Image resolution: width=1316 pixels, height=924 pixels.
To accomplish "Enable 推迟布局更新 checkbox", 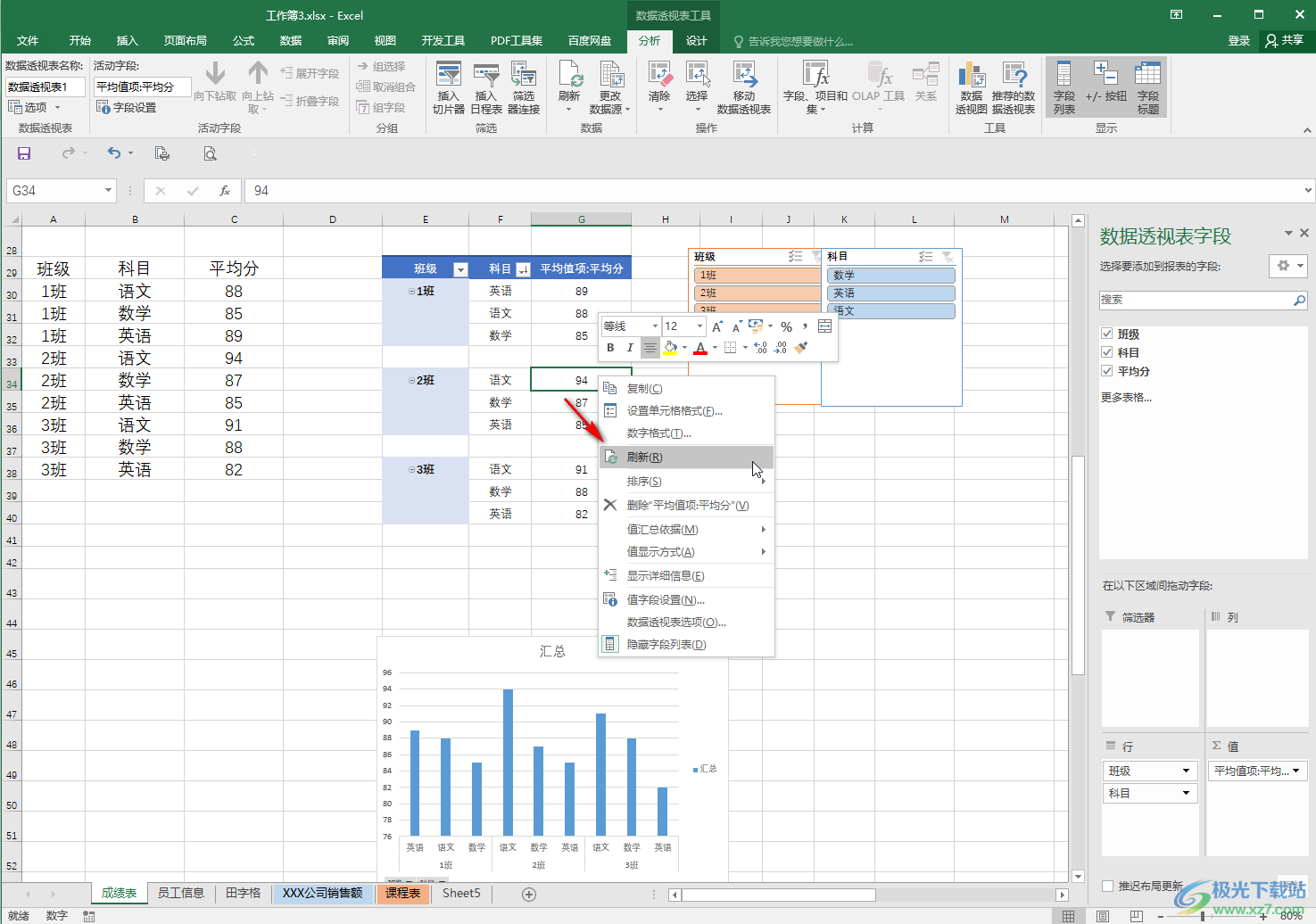I will (x=1107, y=886).
